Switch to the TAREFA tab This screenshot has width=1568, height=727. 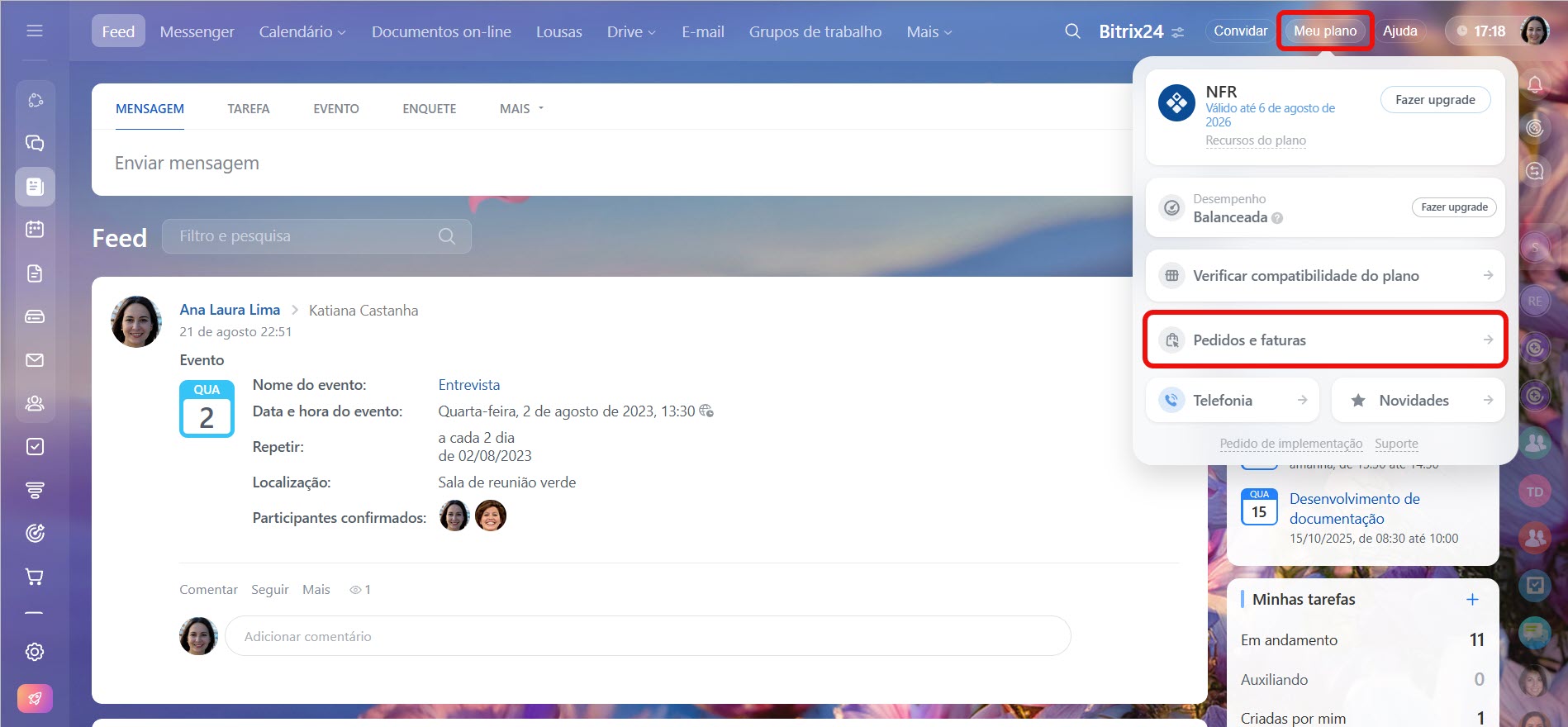coord(248,109)
